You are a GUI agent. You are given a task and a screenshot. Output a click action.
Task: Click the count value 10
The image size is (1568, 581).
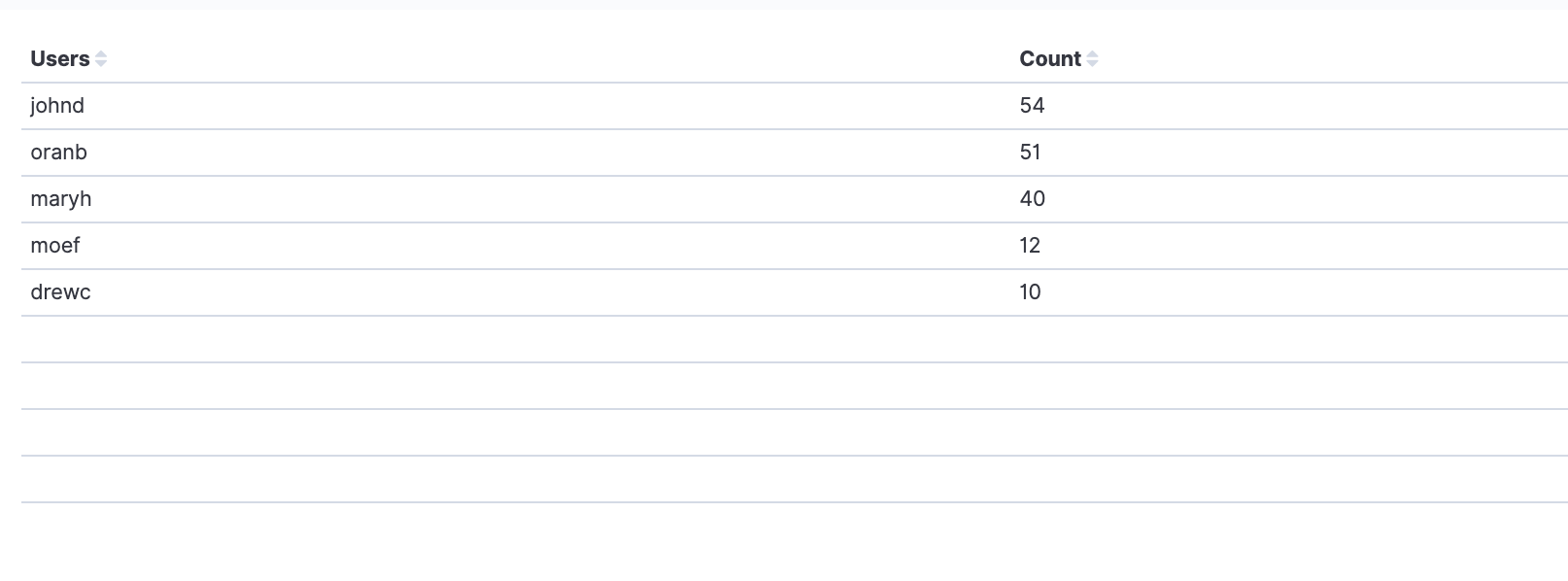click(x=1030, y=292)
